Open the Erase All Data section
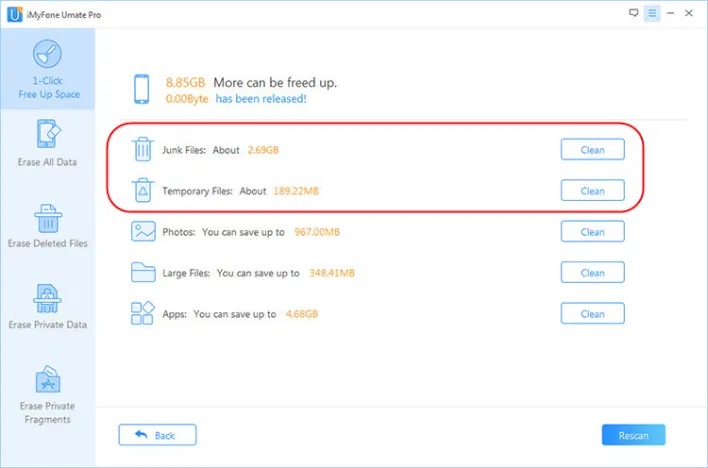Viewport: 708px width, 468px height. (x=47, y=143)
